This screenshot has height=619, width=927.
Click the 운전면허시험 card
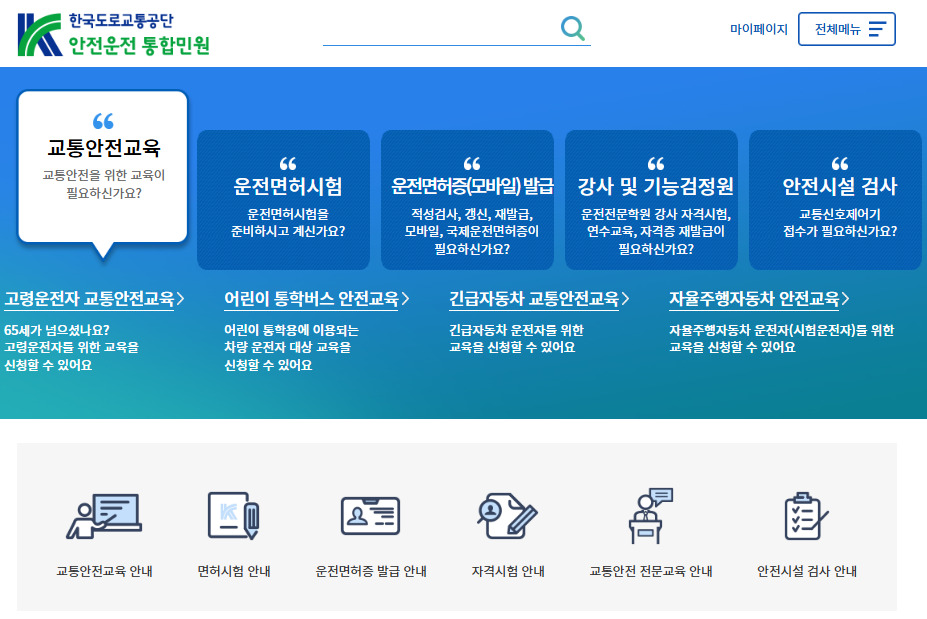tap(283, 200)
